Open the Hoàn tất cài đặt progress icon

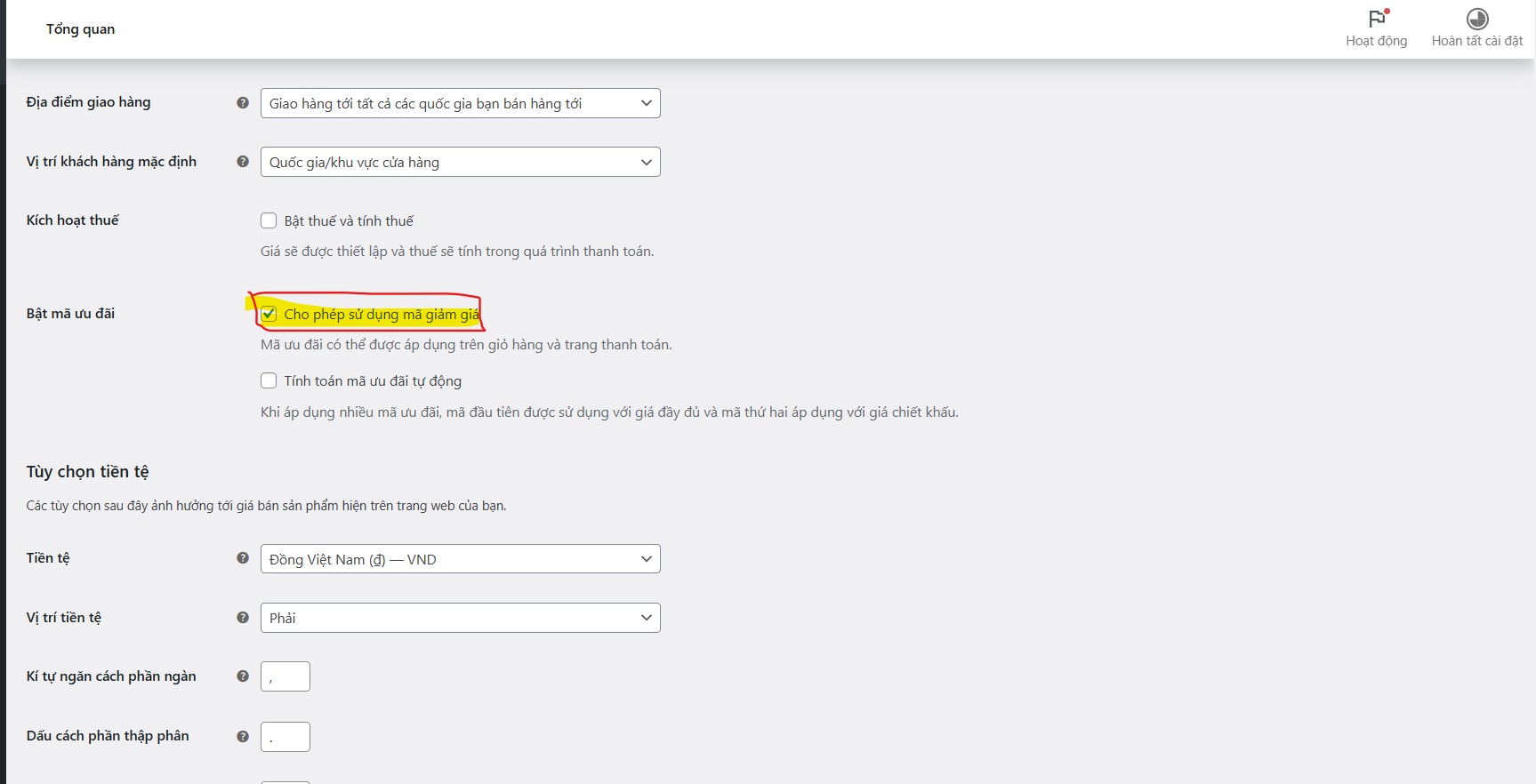coord(1477,19)
